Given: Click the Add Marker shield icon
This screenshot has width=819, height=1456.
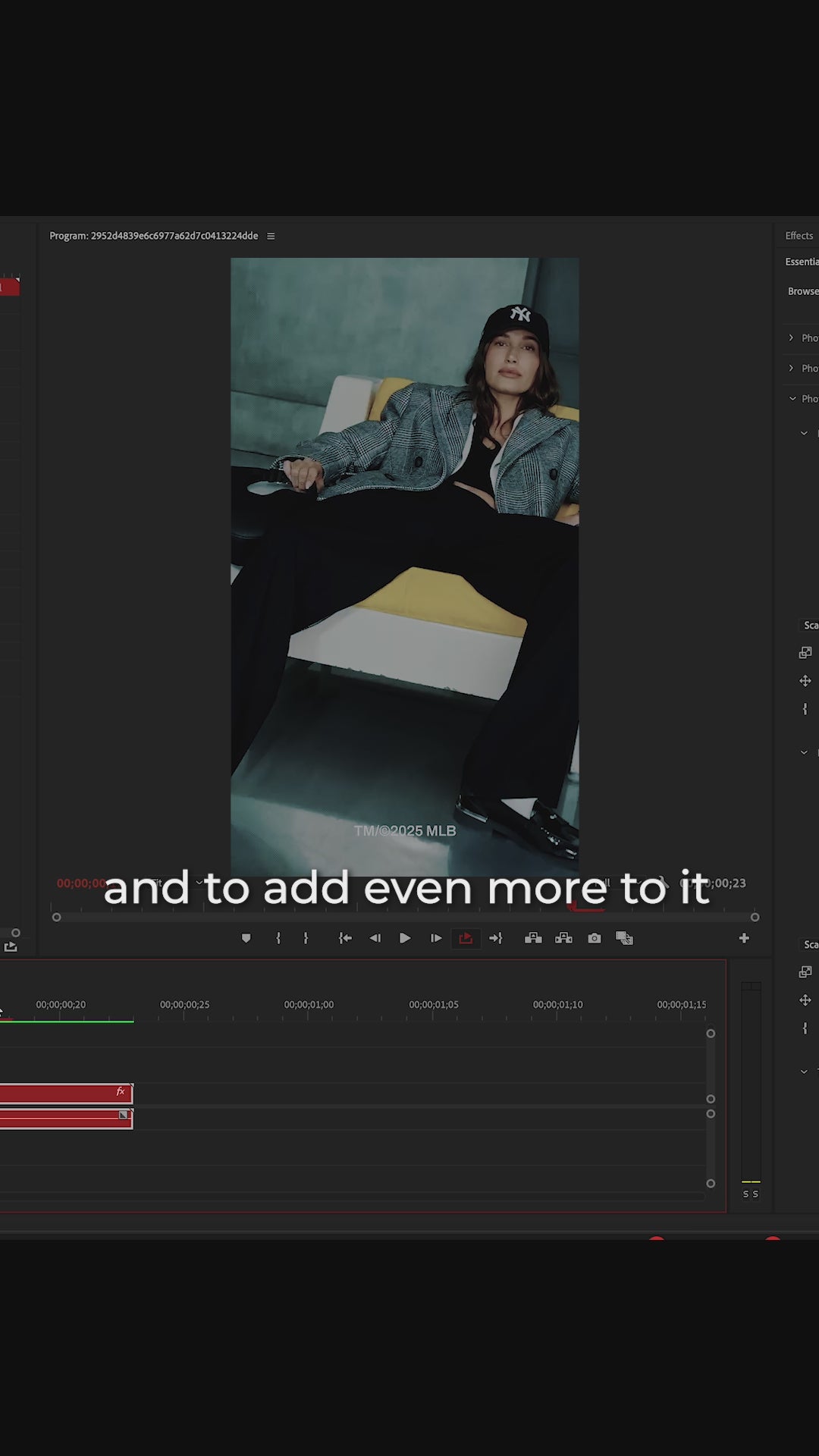Looking at the screenshot, I should [x=246, y=938].
